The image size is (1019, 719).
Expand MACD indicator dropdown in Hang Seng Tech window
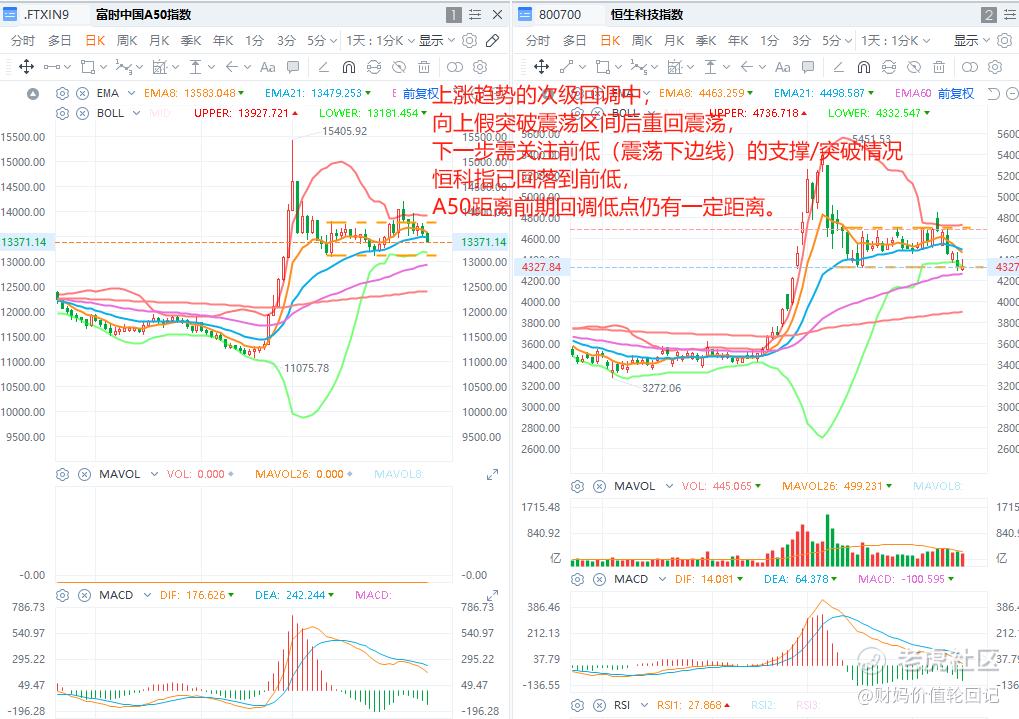coord(662,579)
